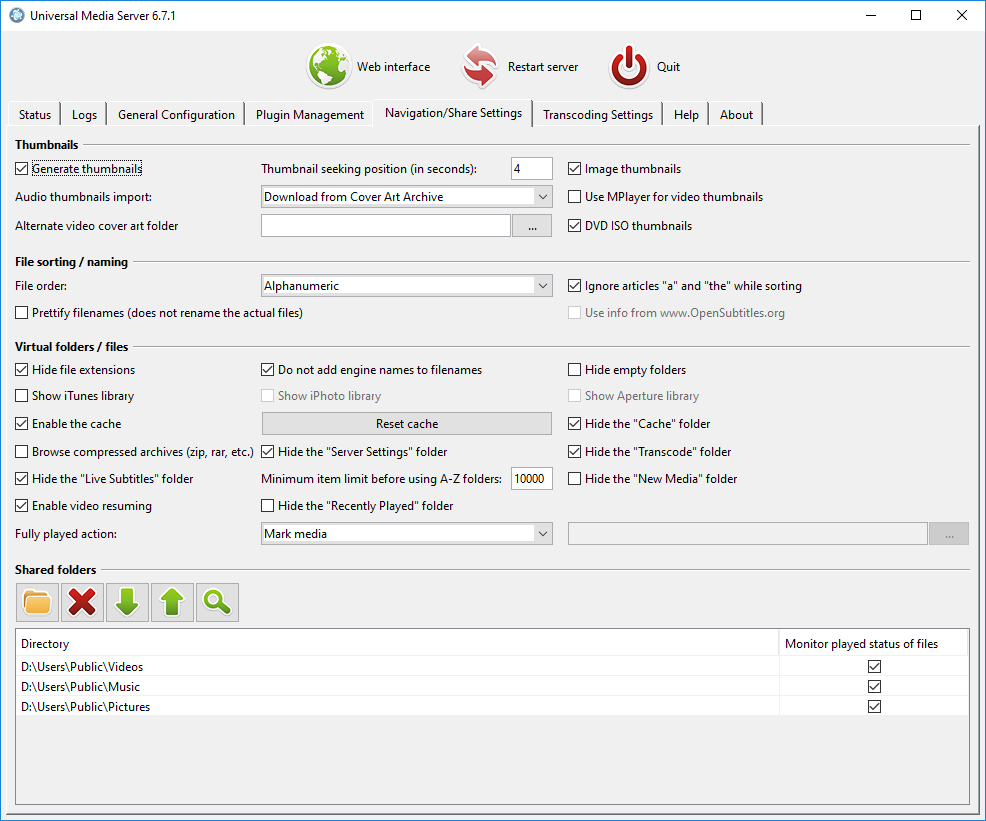Enable Use MPlayer for video thumbnails

(574, 197)
